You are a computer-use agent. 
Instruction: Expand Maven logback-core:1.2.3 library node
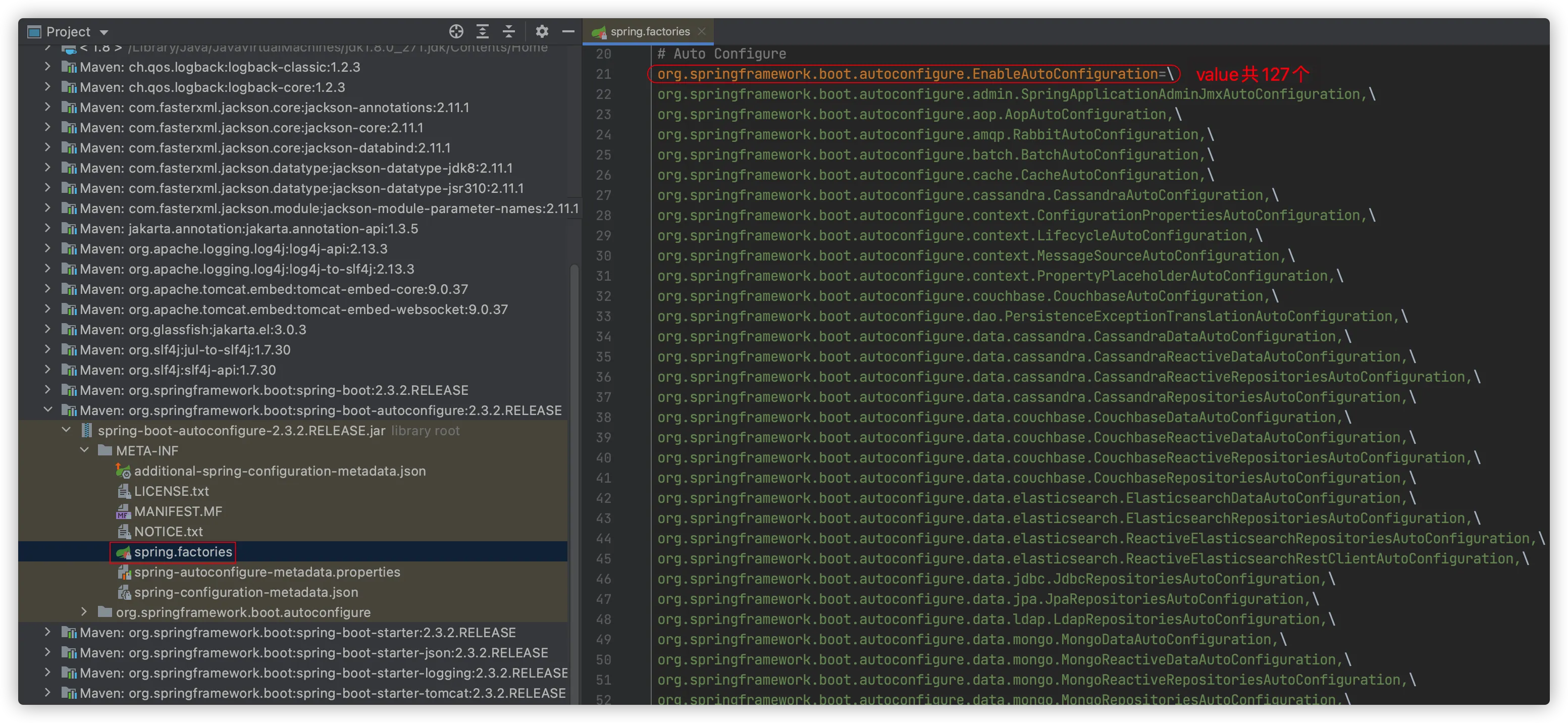click(48, 87)
